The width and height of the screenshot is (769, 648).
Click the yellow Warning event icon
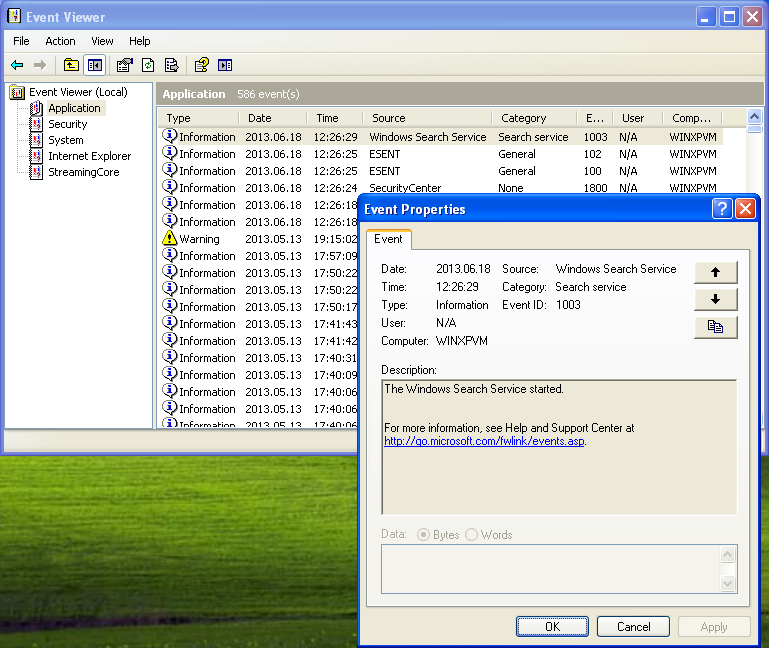point(169,238)
